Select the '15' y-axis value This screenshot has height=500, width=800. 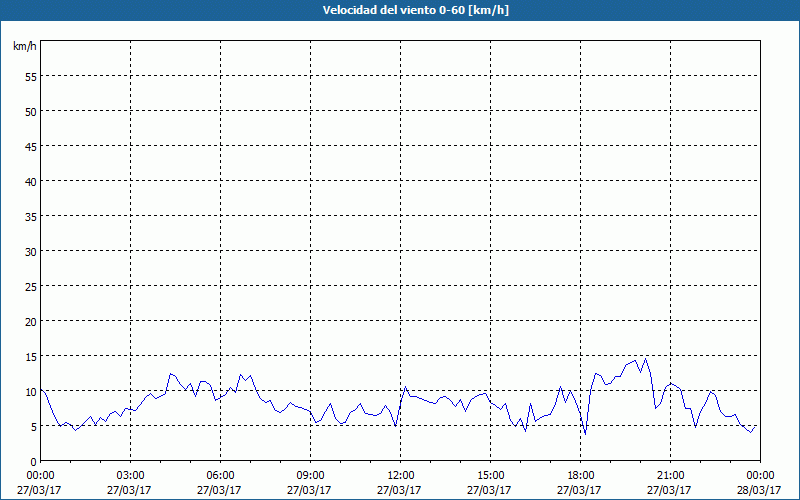click(31, 357)
